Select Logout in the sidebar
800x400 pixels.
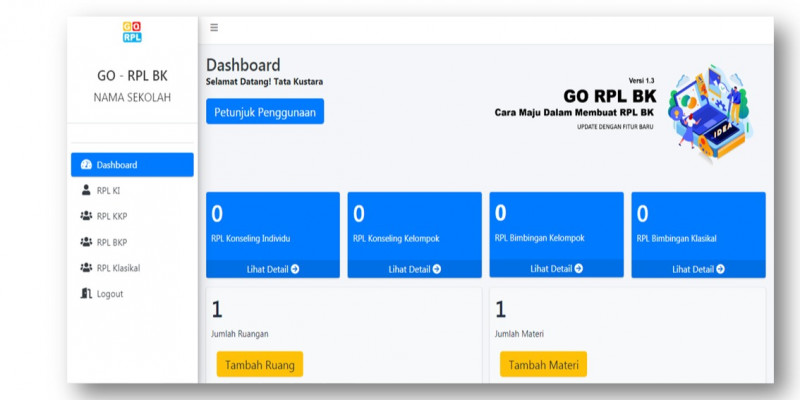pos(132,293)
